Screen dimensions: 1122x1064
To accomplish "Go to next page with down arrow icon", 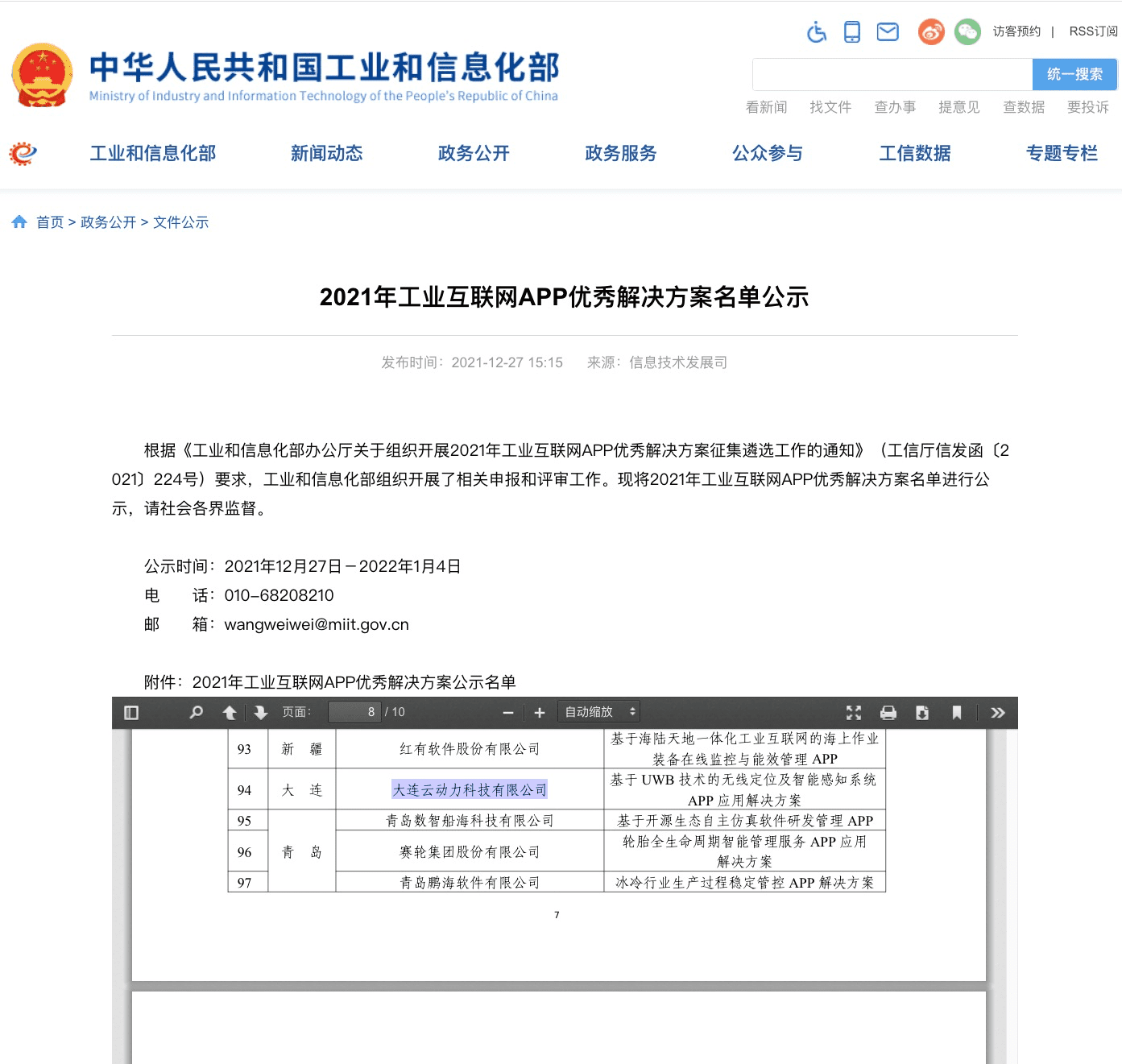I will 259,712.
